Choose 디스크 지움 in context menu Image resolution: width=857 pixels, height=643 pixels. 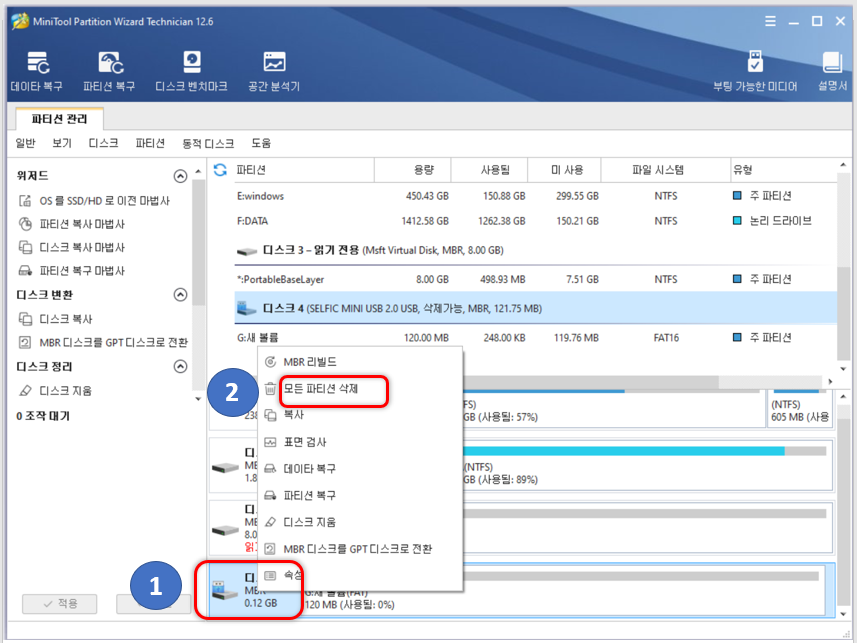(x=361, y=522)
